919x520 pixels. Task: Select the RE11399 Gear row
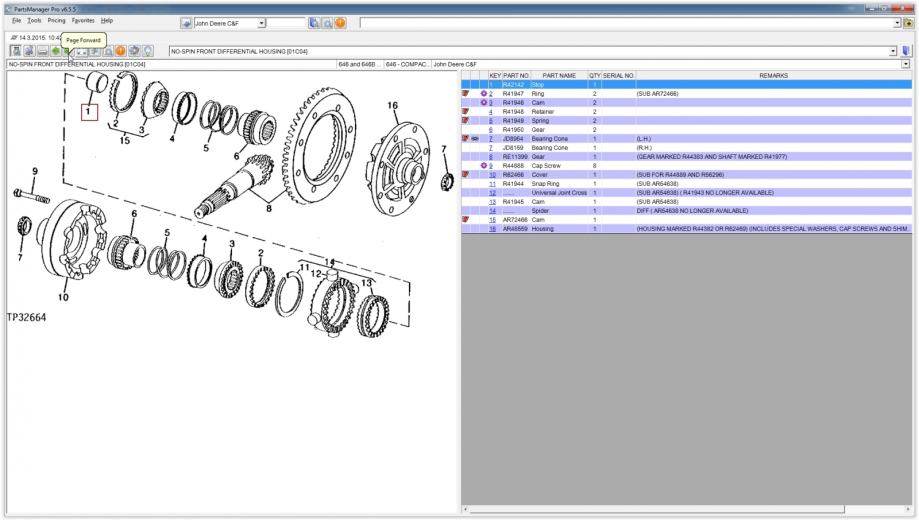coord(686,157)
